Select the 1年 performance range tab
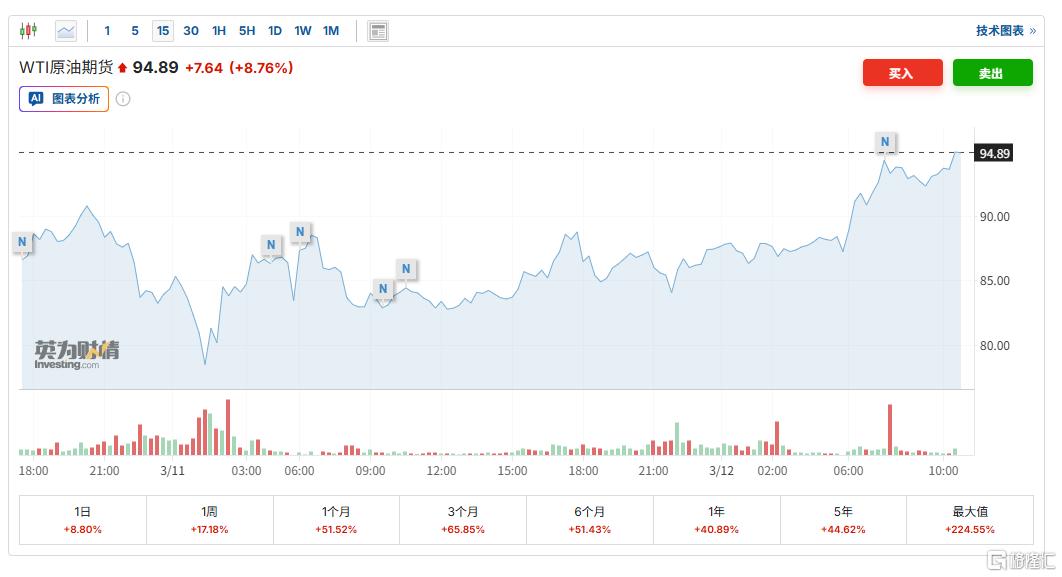The width and height of the screenshot is (1062, 577). [x=716, y=519]
